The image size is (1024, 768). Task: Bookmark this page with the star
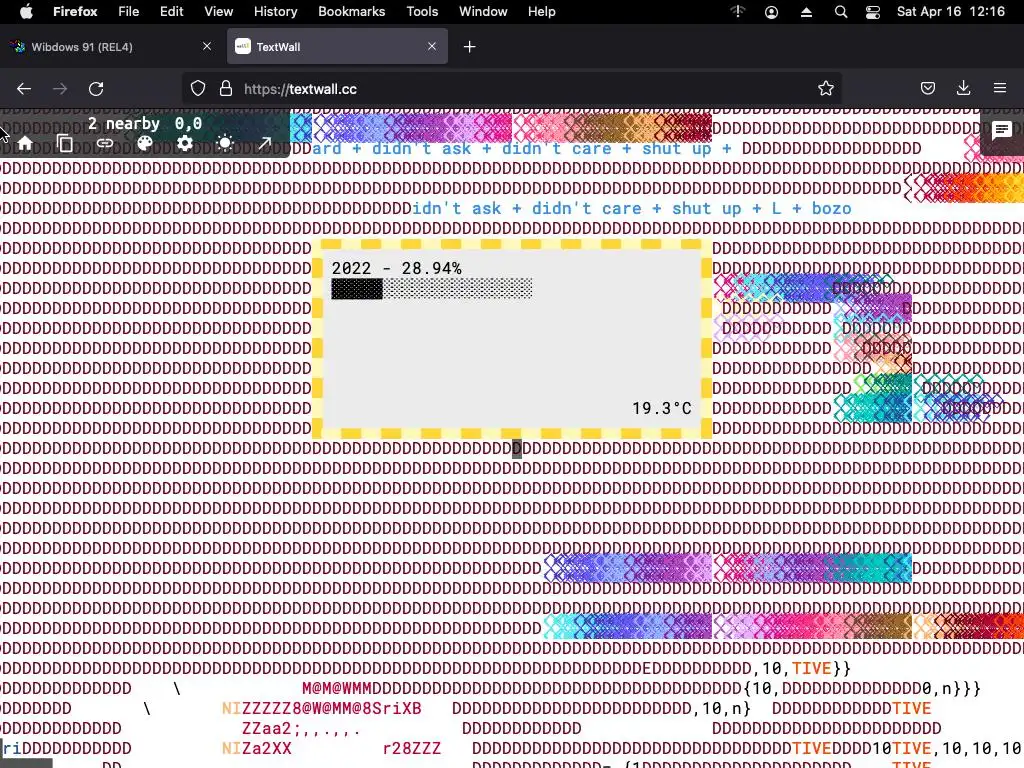[x=825, y=89]
